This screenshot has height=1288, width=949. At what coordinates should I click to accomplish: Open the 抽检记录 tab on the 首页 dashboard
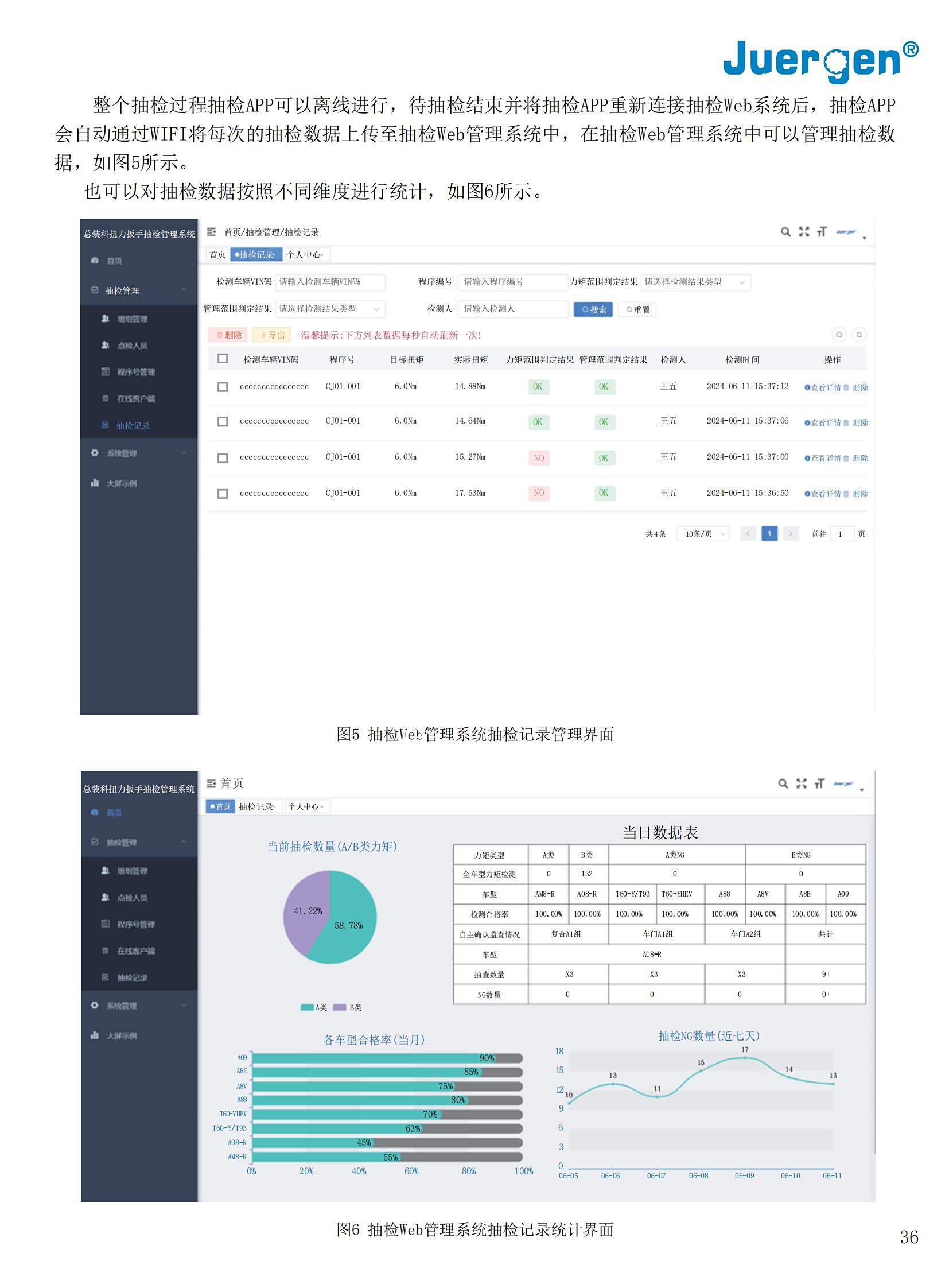[x=257, y=807]
